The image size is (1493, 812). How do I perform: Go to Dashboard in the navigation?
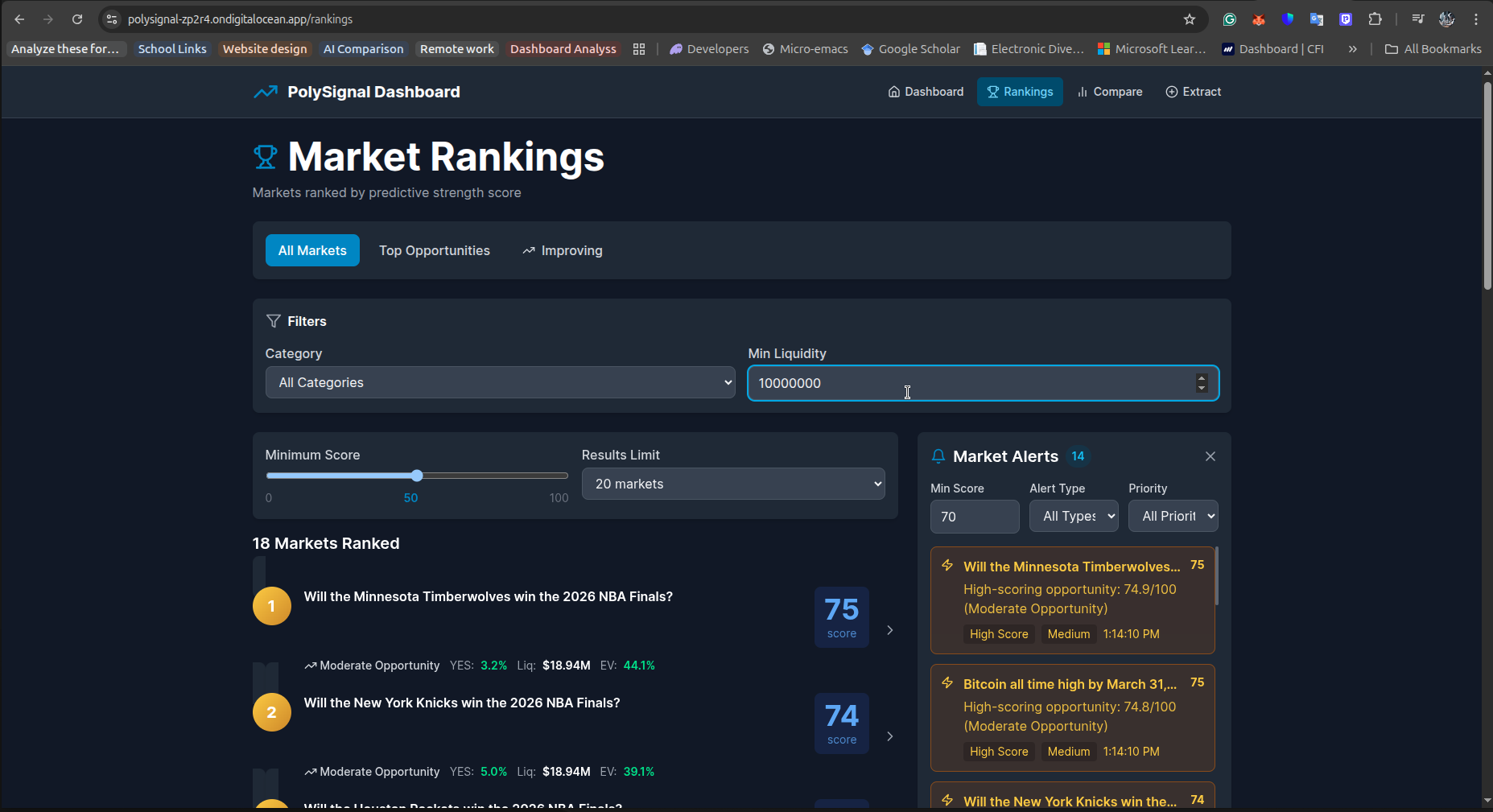(926, 92)
